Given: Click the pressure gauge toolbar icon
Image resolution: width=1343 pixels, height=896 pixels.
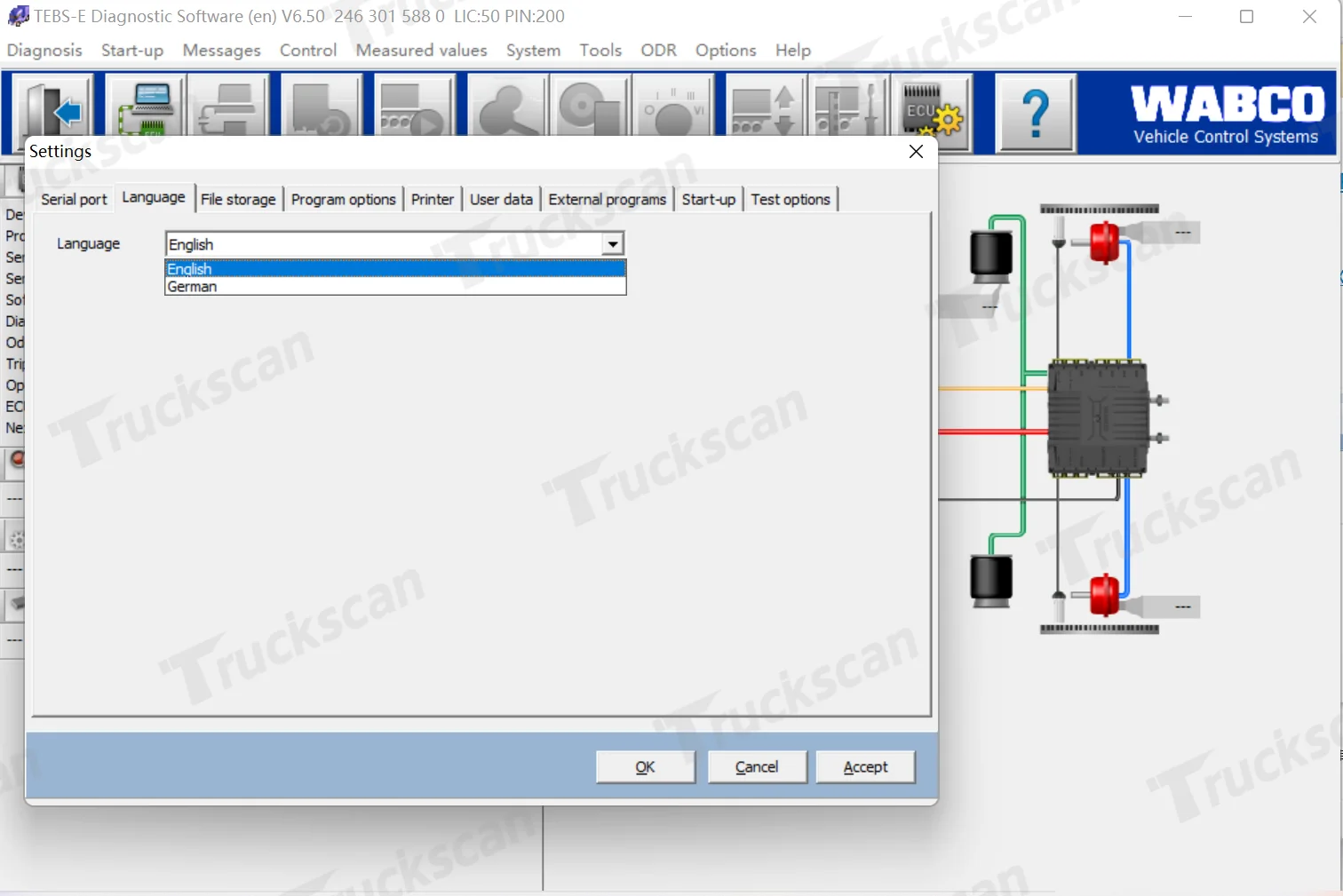Looking at the screenshot, I should coord(673,107).
